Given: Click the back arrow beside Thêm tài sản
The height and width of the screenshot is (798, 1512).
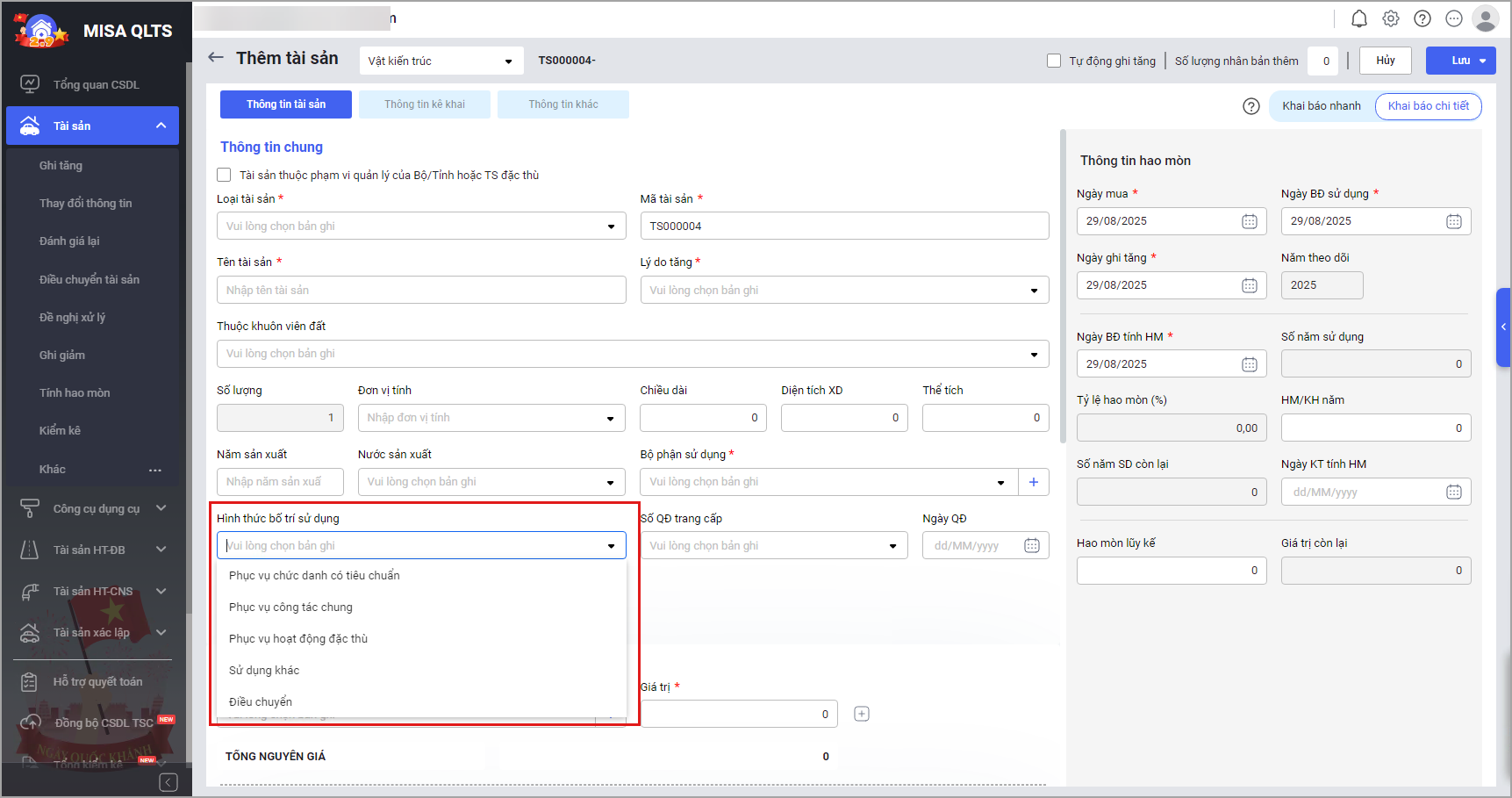Looking at the screenshot, I should (x=215, y=58).
